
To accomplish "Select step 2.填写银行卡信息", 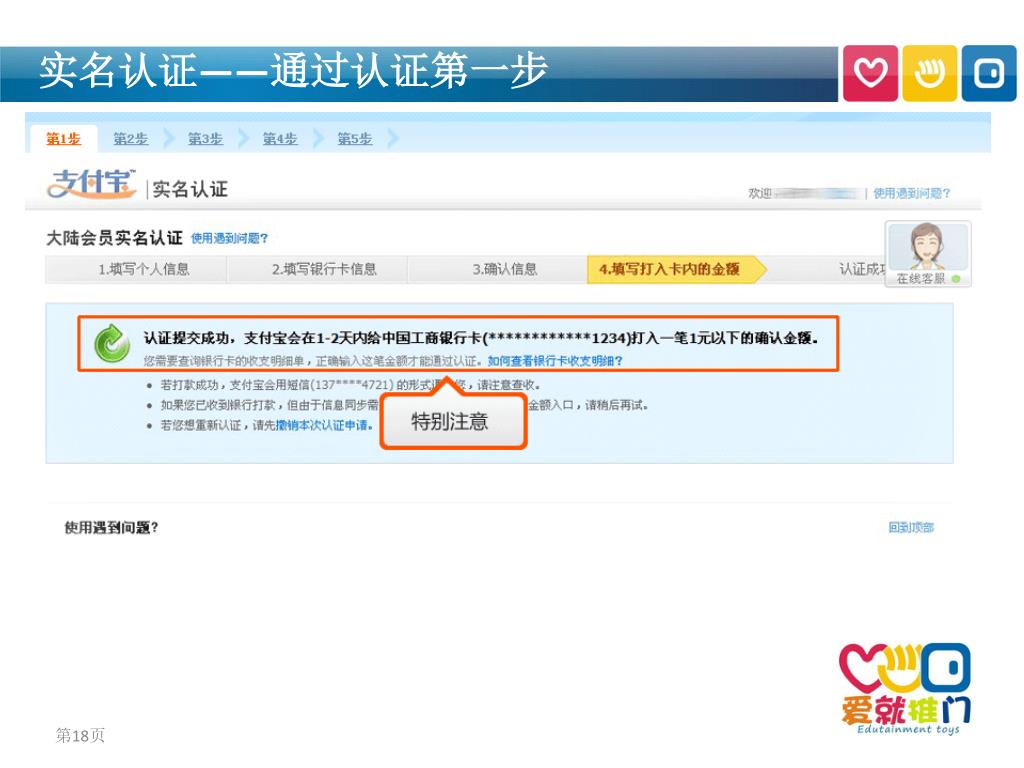I will tap(318, 269).
